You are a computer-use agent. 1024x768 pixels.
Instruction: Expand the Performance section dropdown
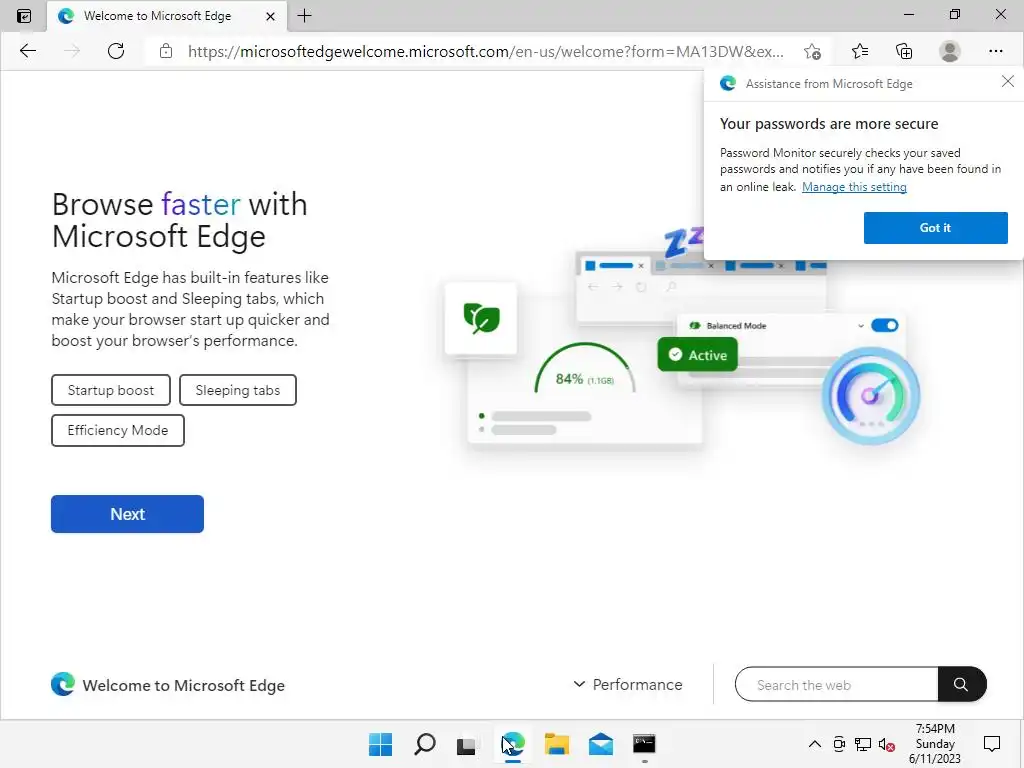point(628,684)
